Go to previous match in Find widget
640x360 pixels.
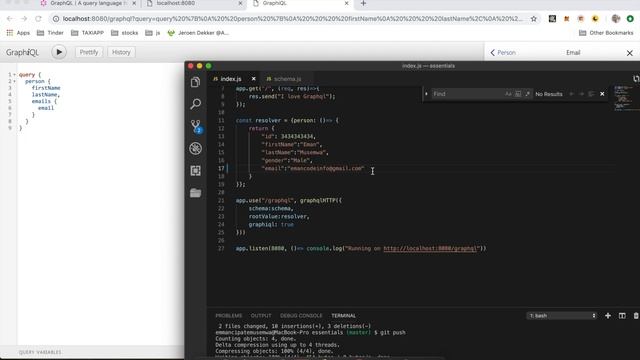[x=571, y=94]
